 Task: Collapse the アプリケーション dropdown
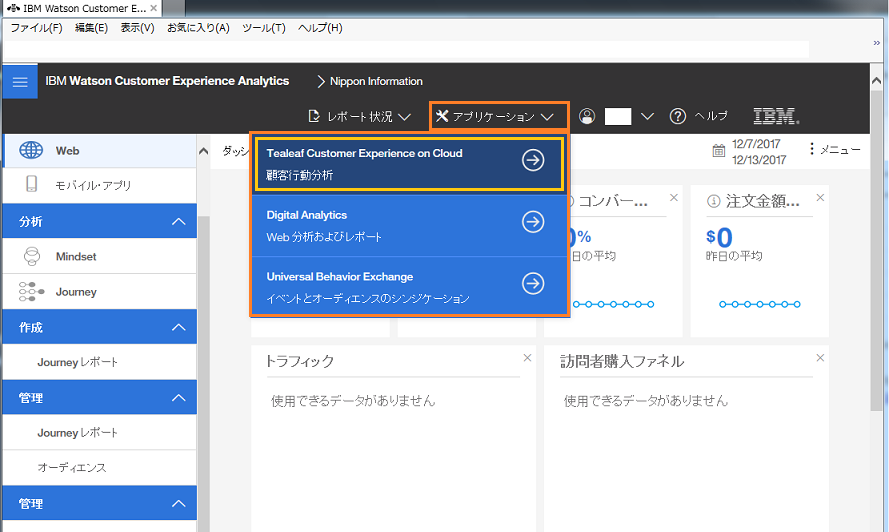tap(547, 117)
